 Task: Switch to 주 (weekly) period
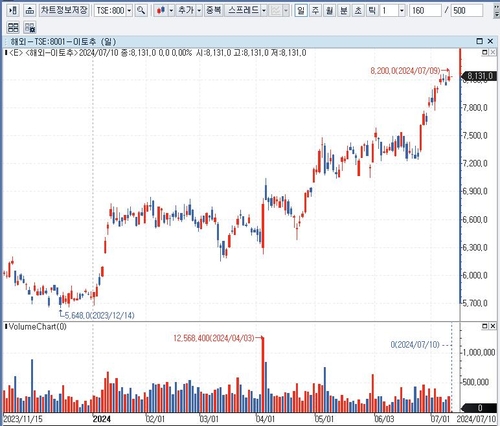coord(315,11)
